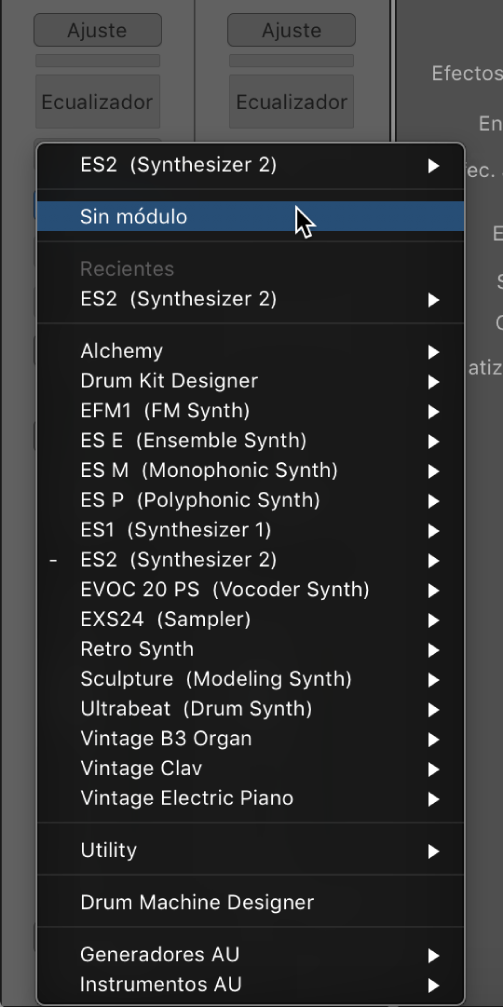Image resolution: width=503 pixels, height=1008 pixels.
Task: Expand the ES E (Ensemble Synth) arrow
Action: point(434,442)
